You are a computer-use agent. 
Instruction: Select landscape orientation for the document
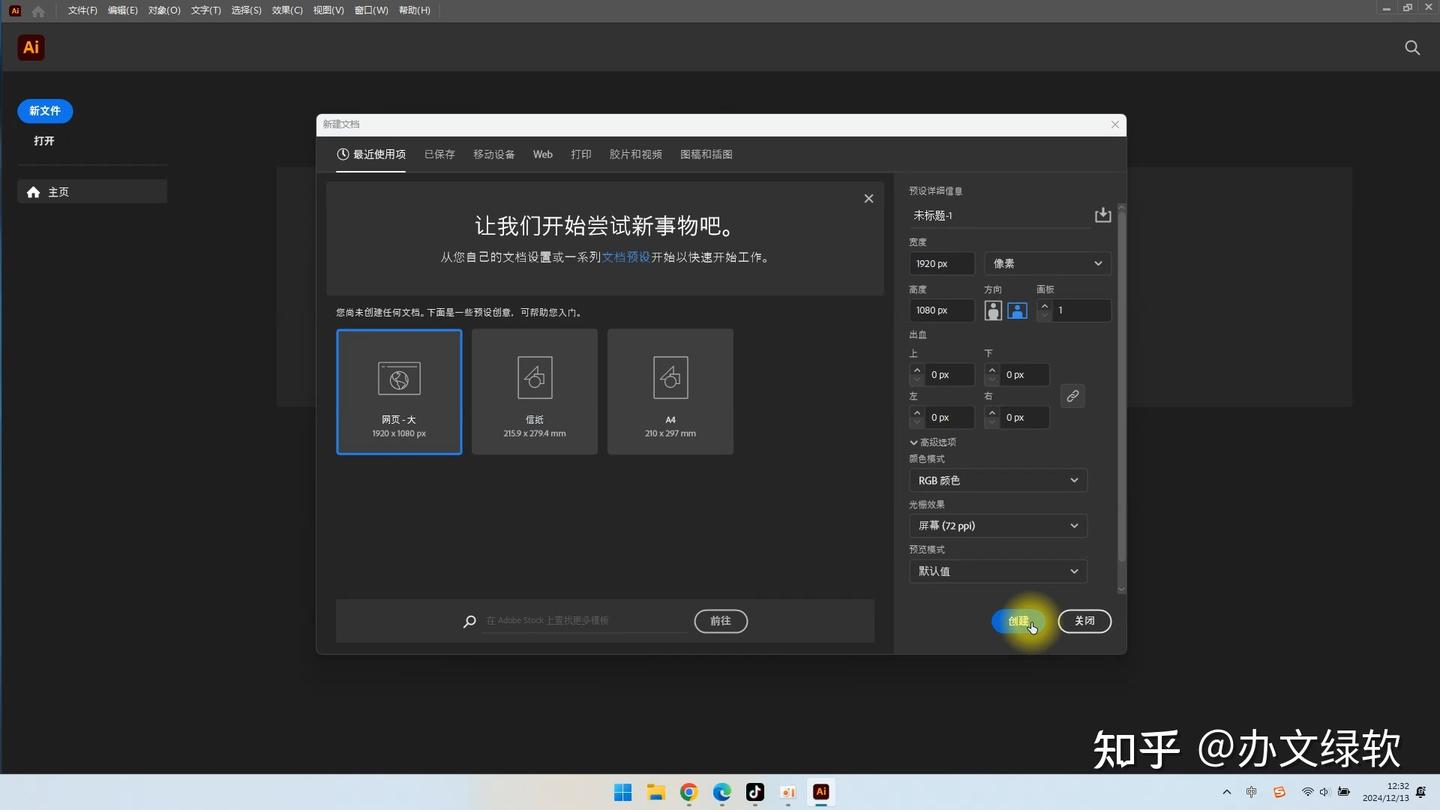1017,310
